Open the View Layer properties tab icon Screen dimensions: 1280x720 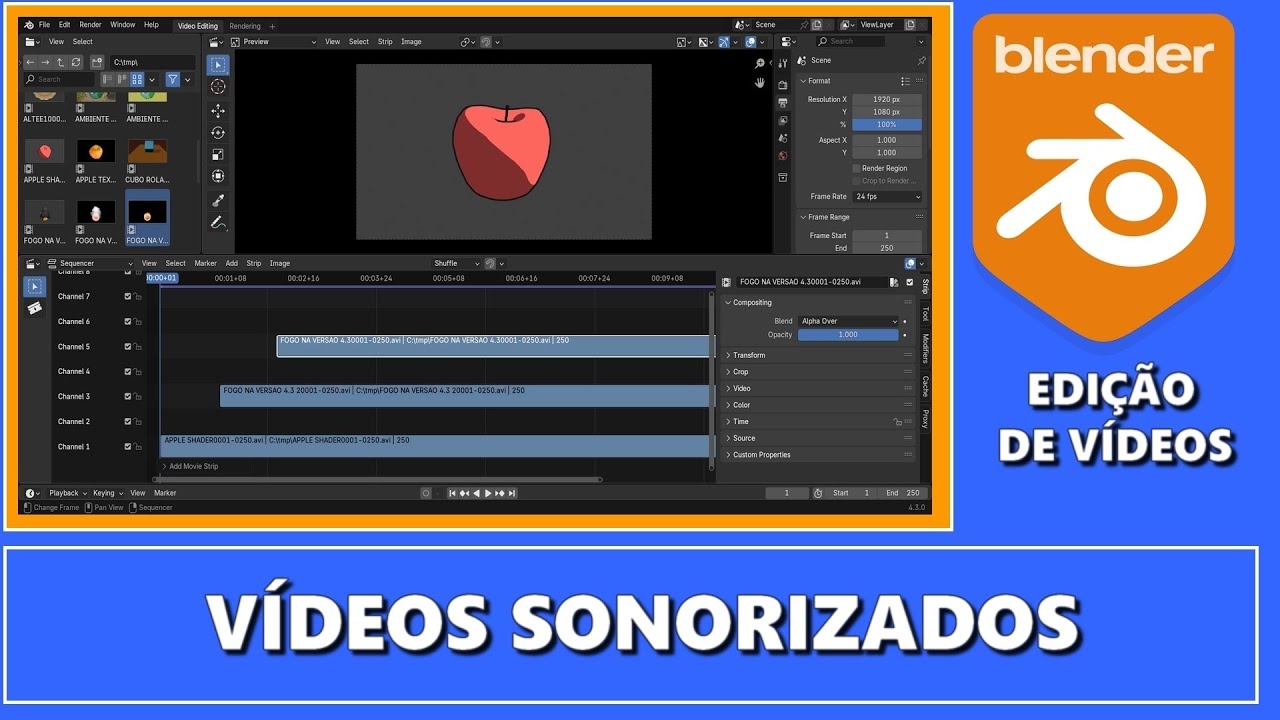coord(783,120)
